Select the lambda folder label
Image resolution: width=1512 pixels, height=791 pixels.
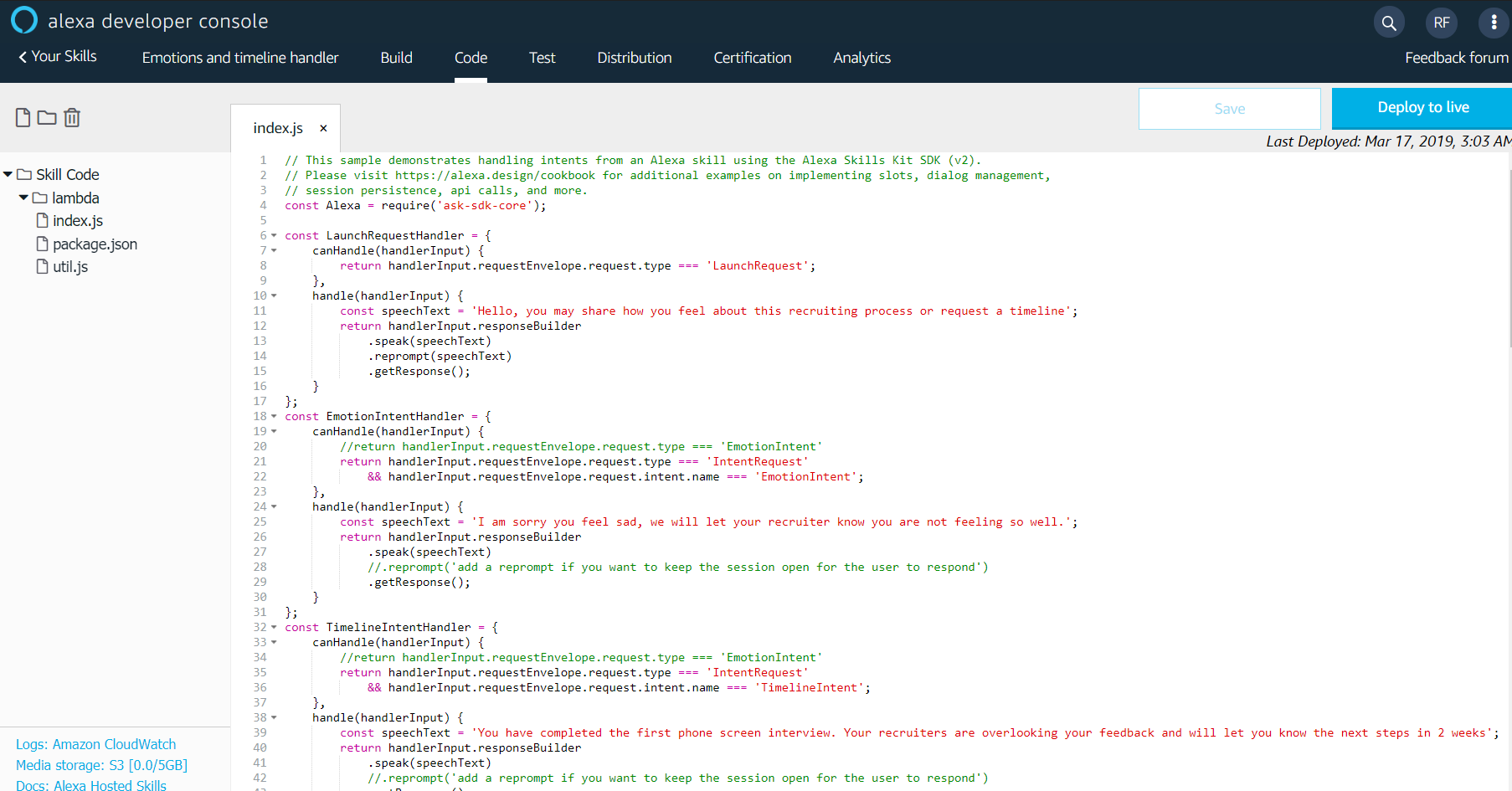point(75,198)
